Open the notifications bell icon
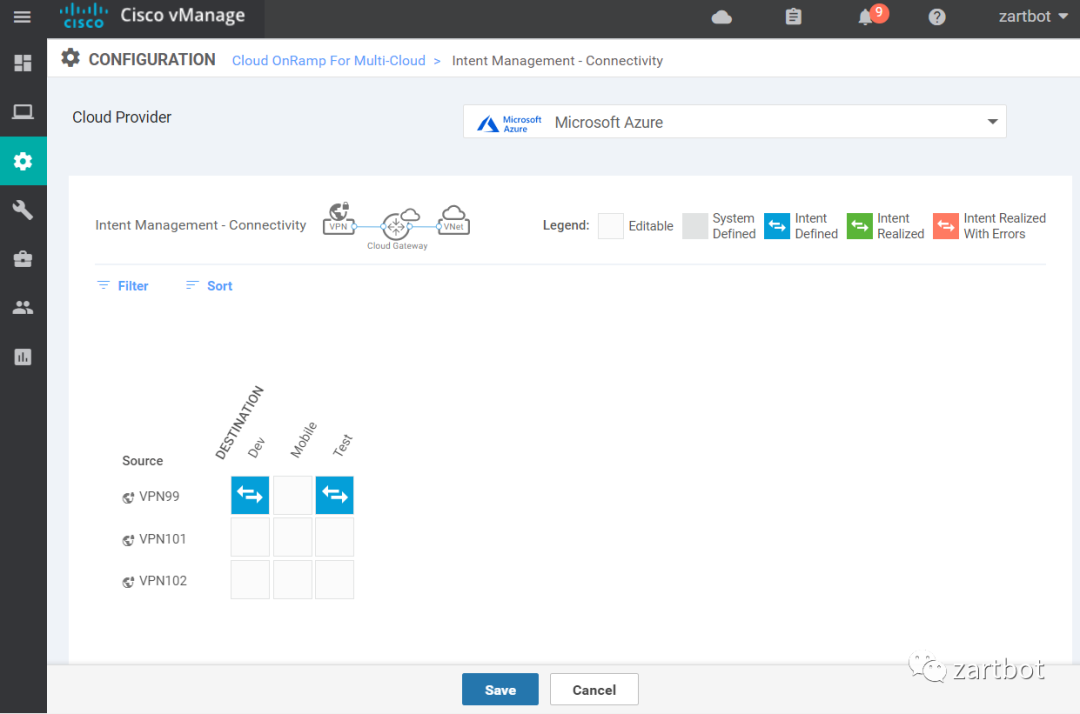Screen dimensions: 1080x714 click(866, 17)
